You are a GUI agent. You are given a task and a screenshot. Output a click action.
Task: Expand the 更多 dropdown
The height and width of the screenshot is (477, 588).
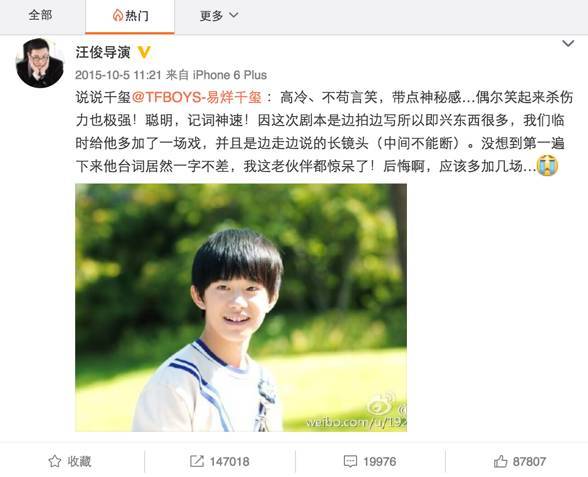tap(219, 16)
